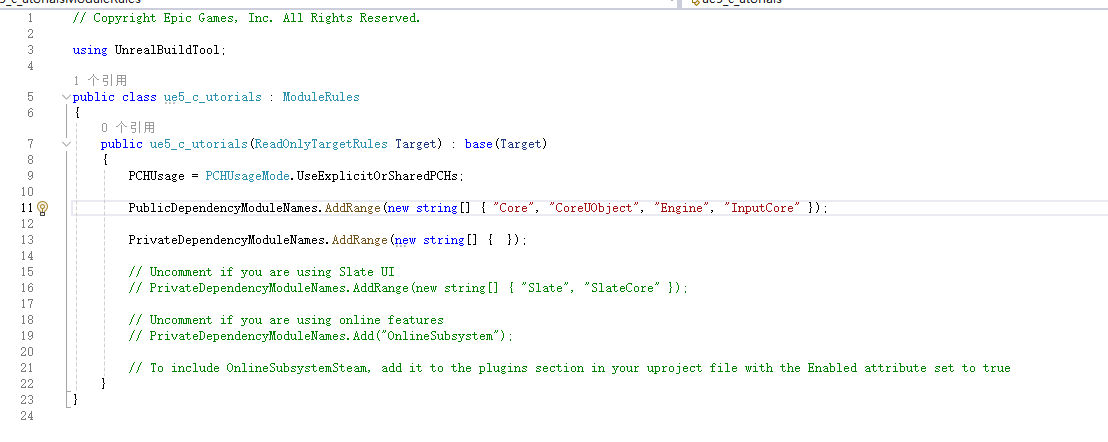Viewport: 1108px width, 442px height.
Task: Click the lightbulb quick actions icon
Action: pos(43,208)
